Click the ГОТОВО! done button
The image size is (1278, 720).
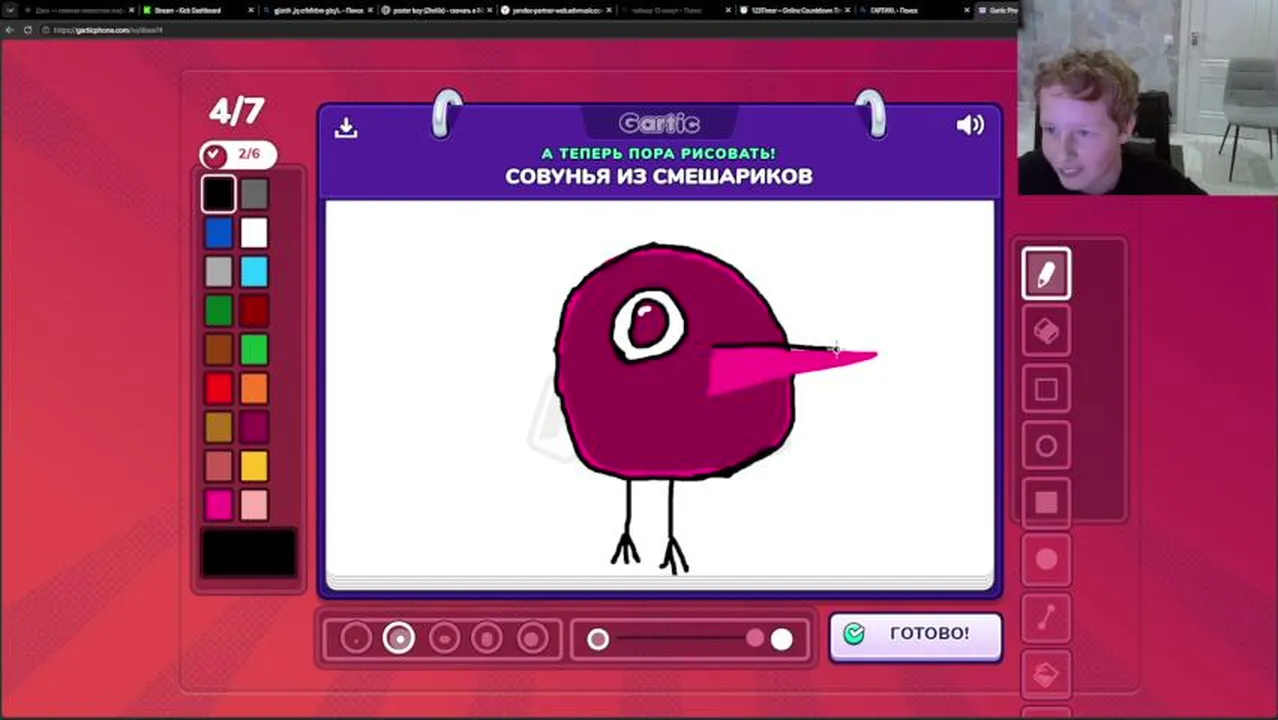coord(915,635)
